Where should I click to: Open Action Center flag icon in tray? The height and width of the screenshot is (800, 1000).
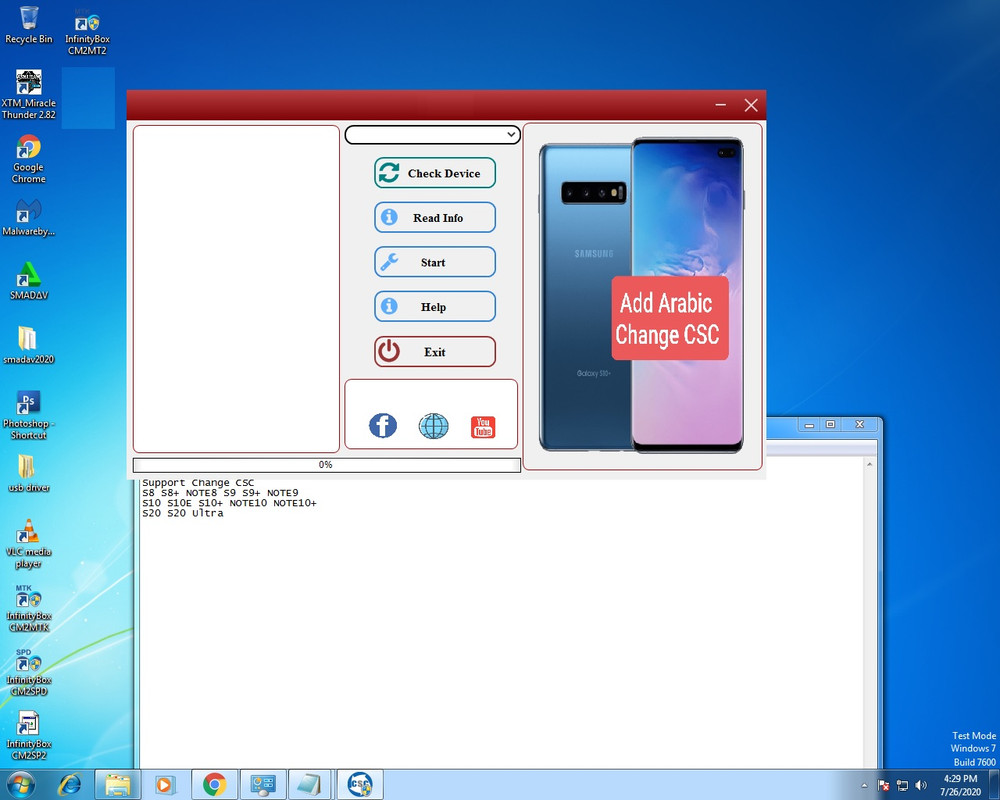(x=883, y=785)
